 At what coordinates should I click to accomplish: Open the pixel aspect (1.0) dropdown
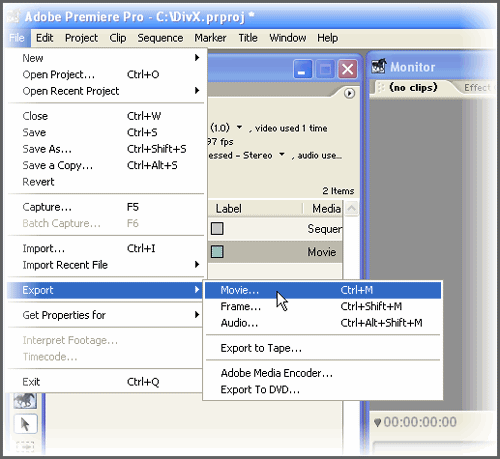click(239, 127)
